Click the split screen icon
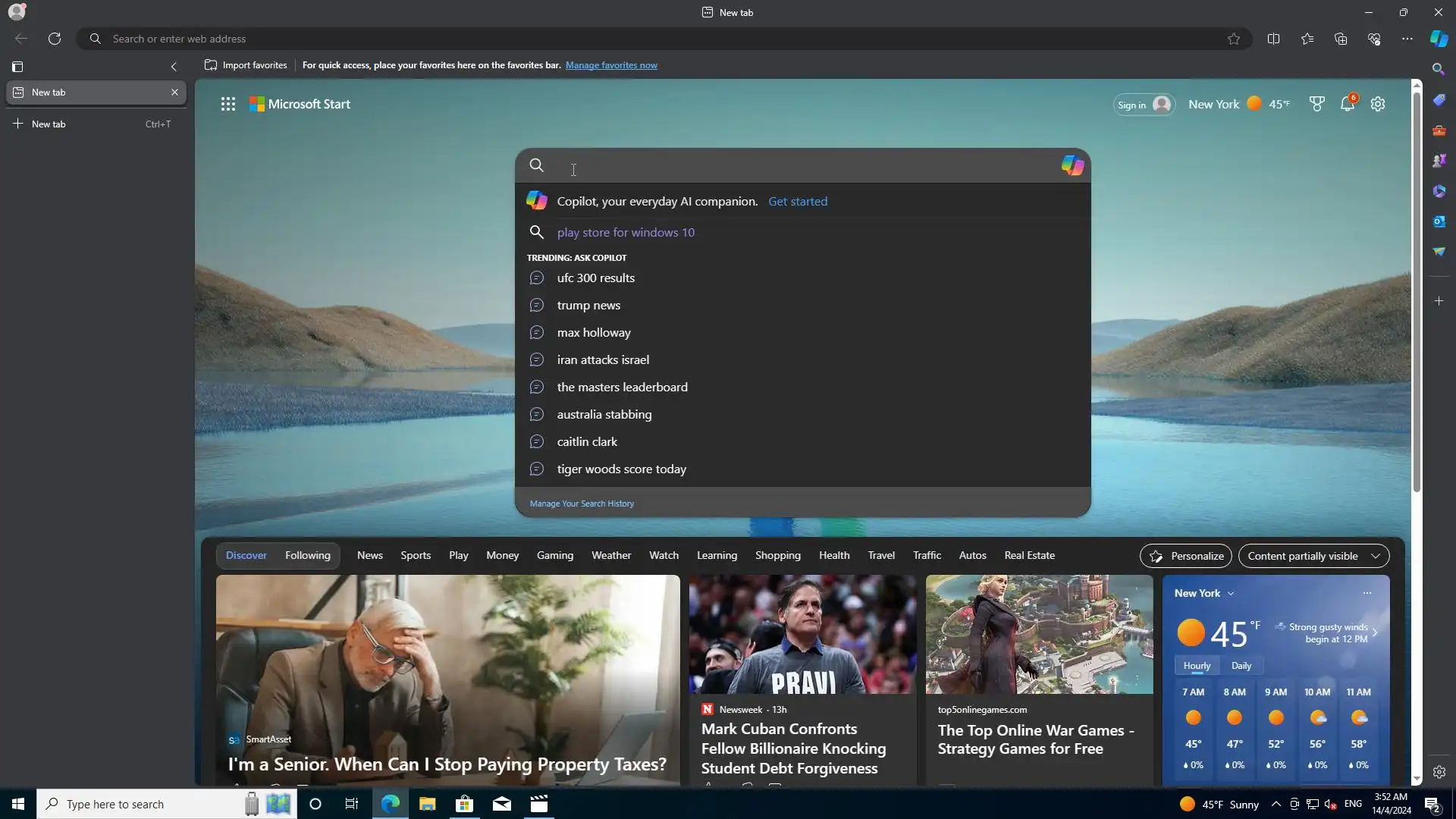The height and width of the screenshot is (819, 1456). click(x=1273, y=39)
